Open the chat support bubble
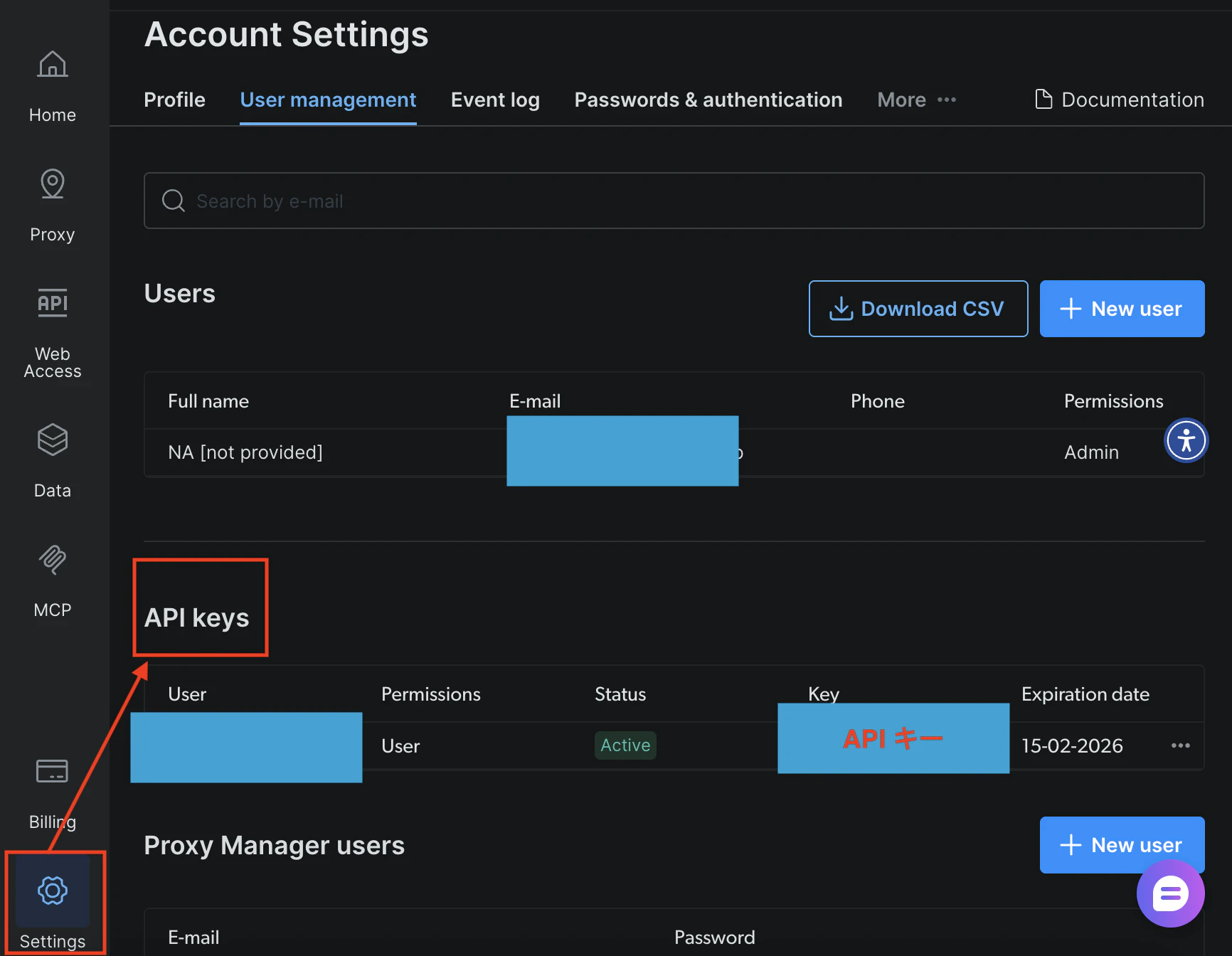The image size is (1232, 956). point(1170,893)
